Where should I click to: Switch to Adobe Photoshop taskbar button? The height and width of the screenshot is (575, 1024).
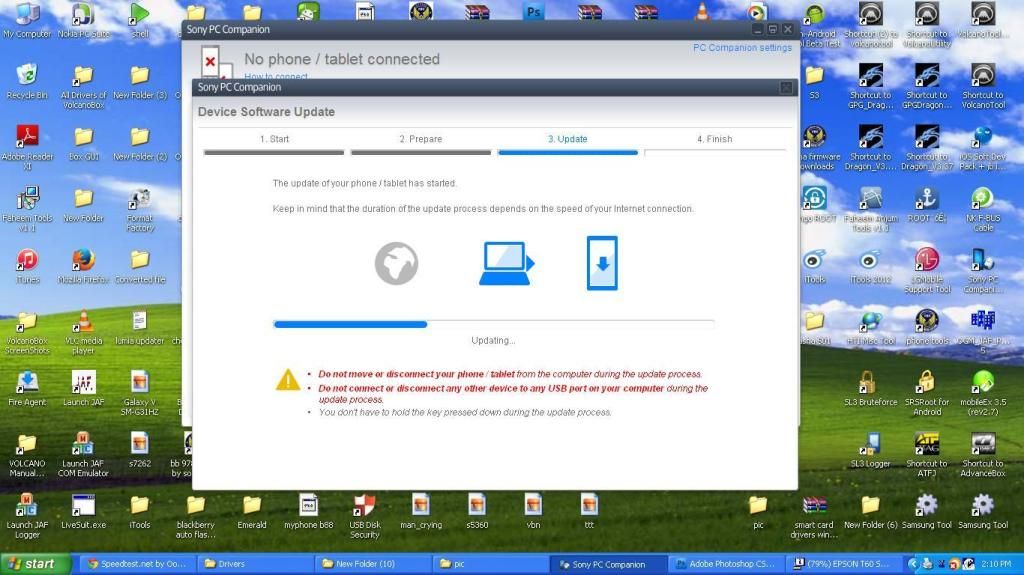click(x=726, y=564)
